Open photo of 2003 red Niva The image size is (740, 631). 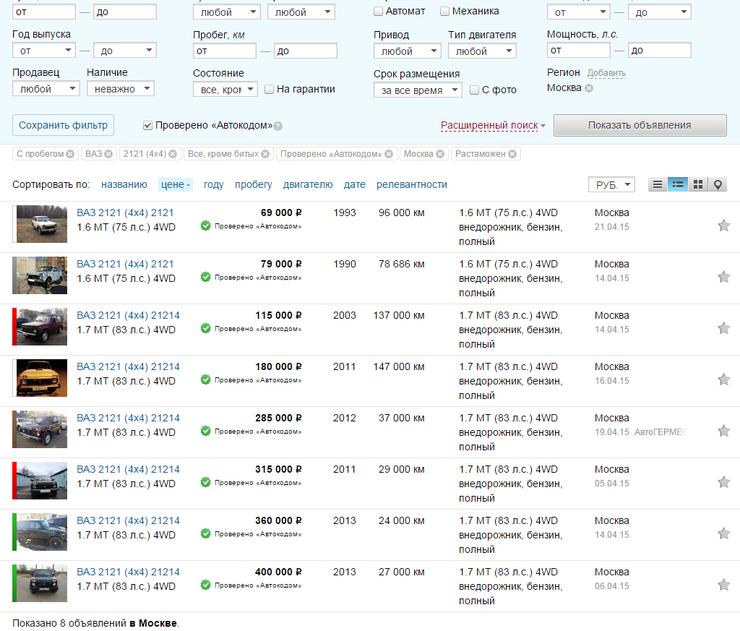tap(42, 327)
